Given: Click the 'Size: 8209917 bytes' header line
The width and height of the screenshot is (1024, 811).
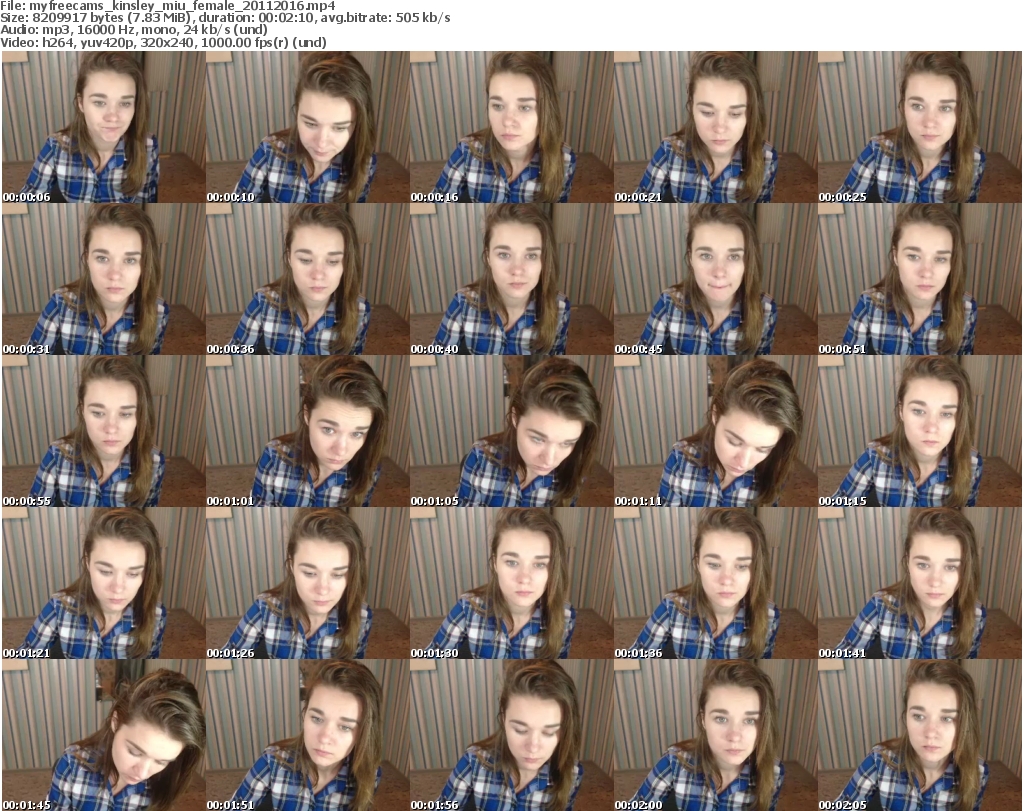Looking at the screenshot, I should click(225, 18).
